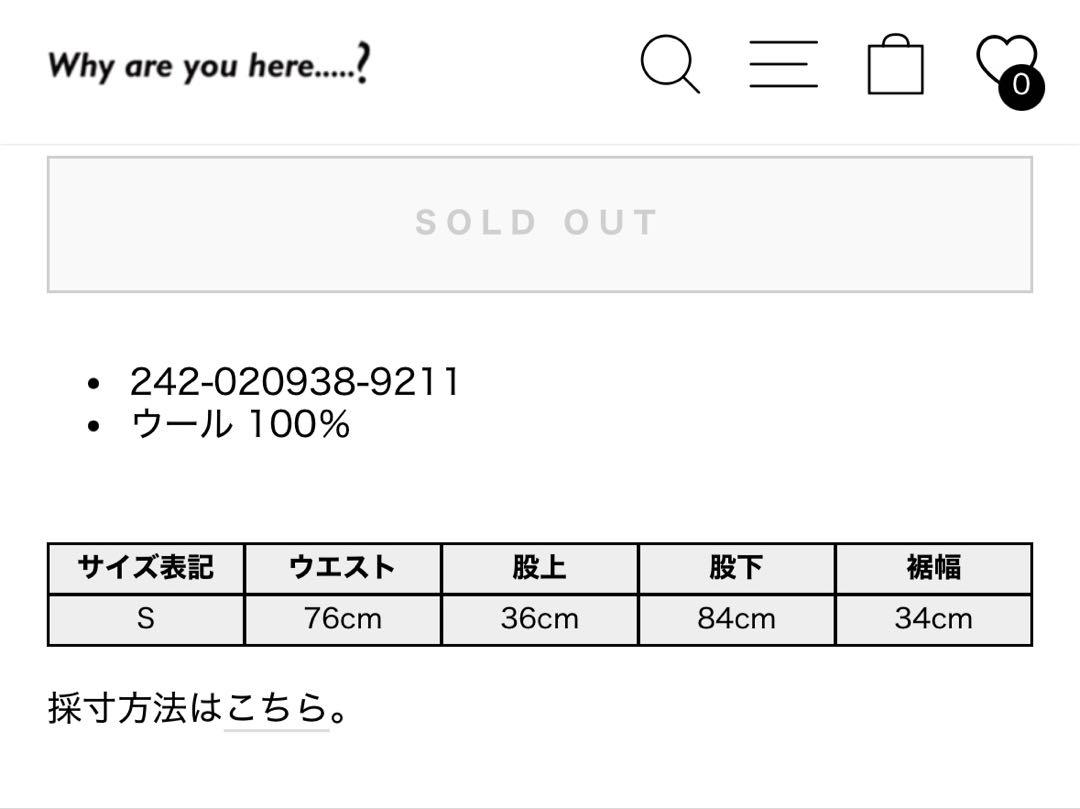1080x809 pixels.
Task: Select the 裾幅 column header
Action: [933, 568]
